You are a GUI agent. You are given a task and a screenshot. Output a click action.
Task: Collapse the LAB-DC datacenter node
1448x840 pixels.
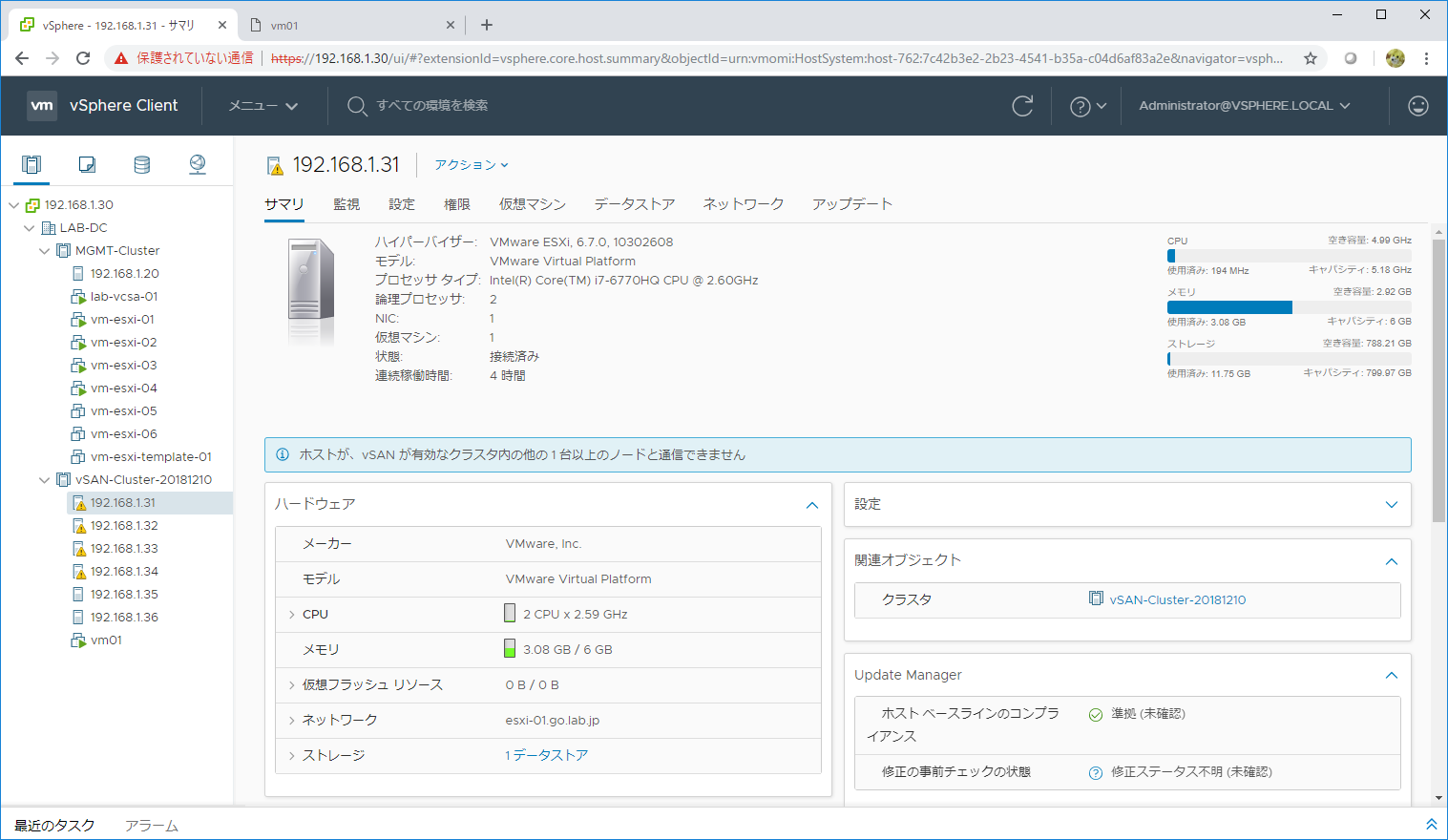pyautogui.click(x=29, y=228)
